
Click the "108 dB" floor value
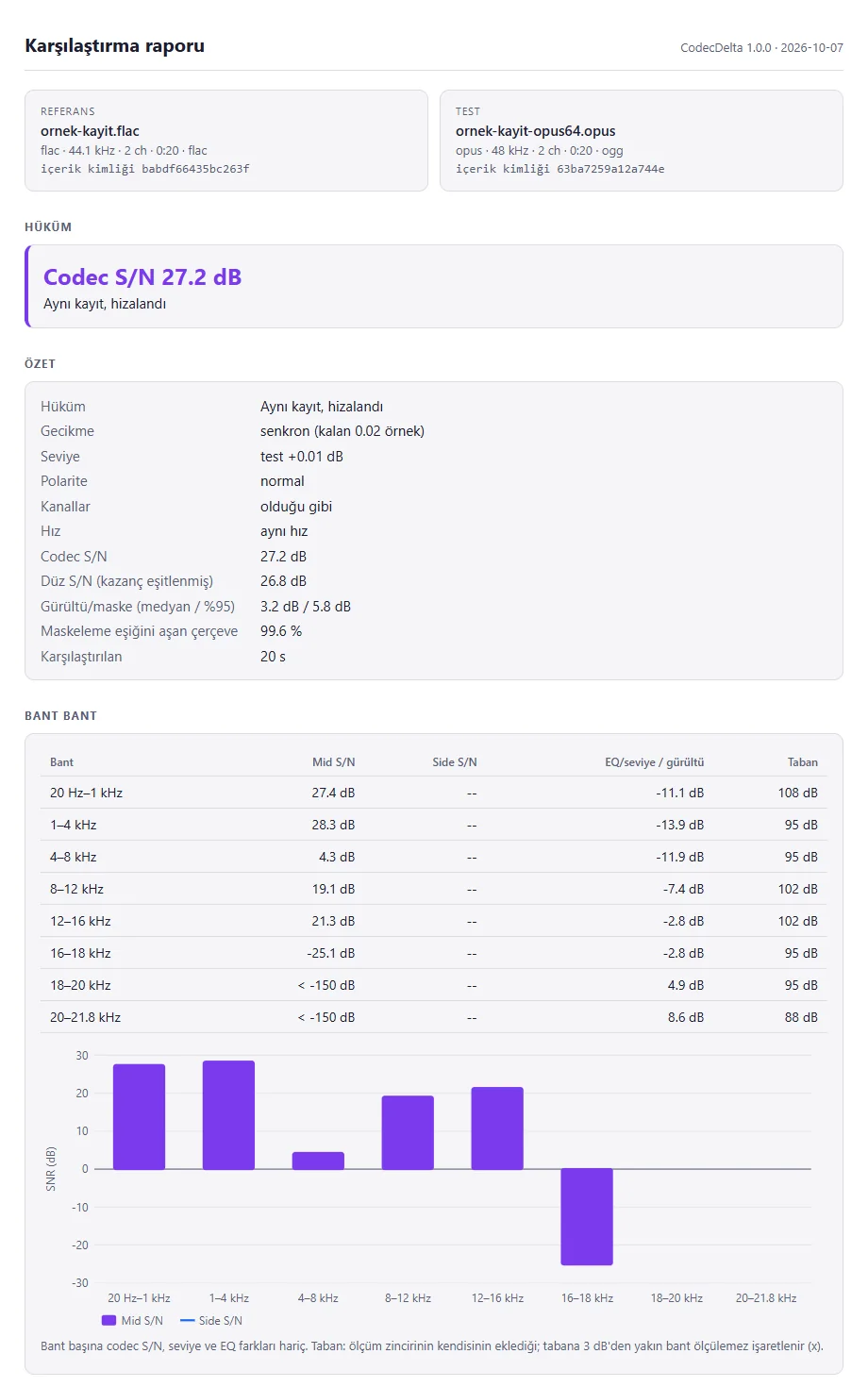[798, 793]
